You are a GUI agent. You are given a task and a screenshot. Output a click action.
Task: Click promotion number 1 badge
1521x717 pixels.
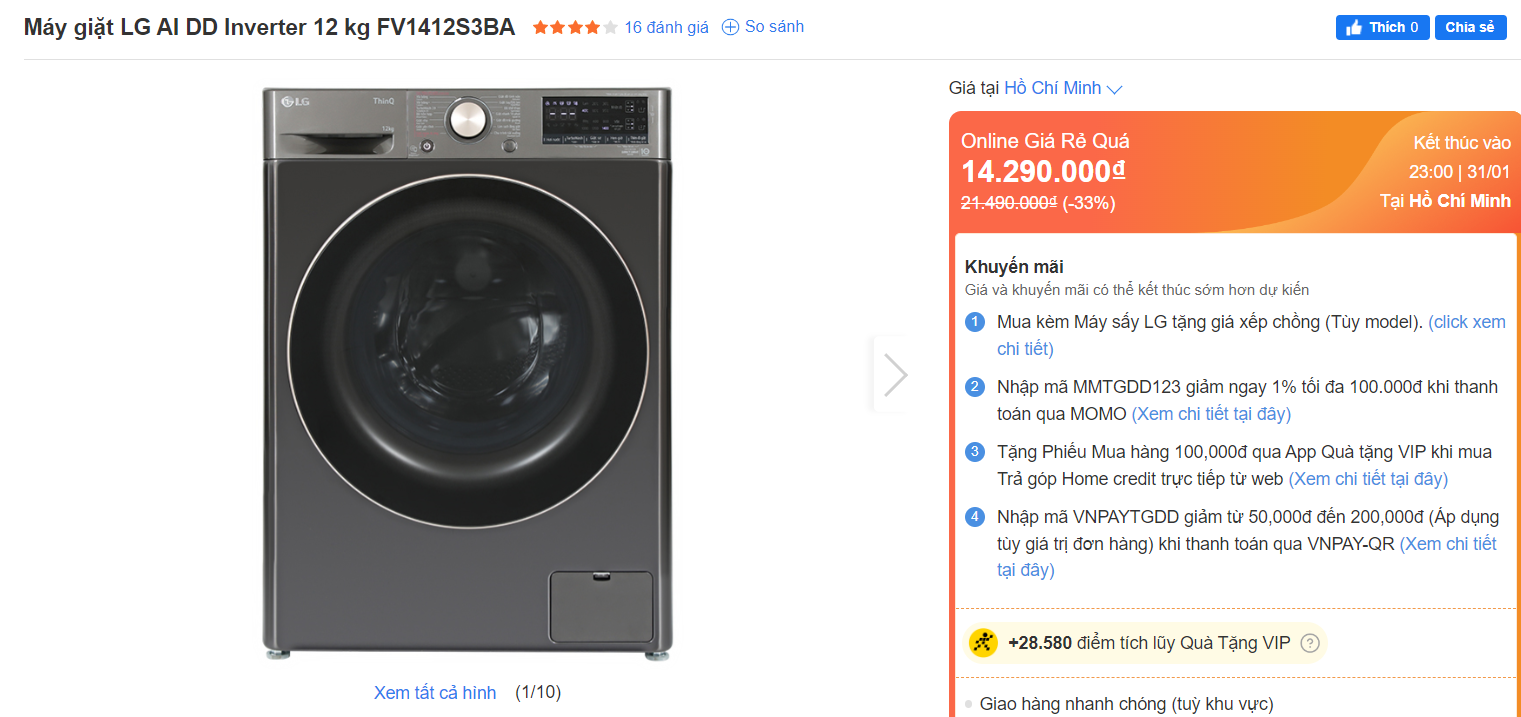pos(975,322)
